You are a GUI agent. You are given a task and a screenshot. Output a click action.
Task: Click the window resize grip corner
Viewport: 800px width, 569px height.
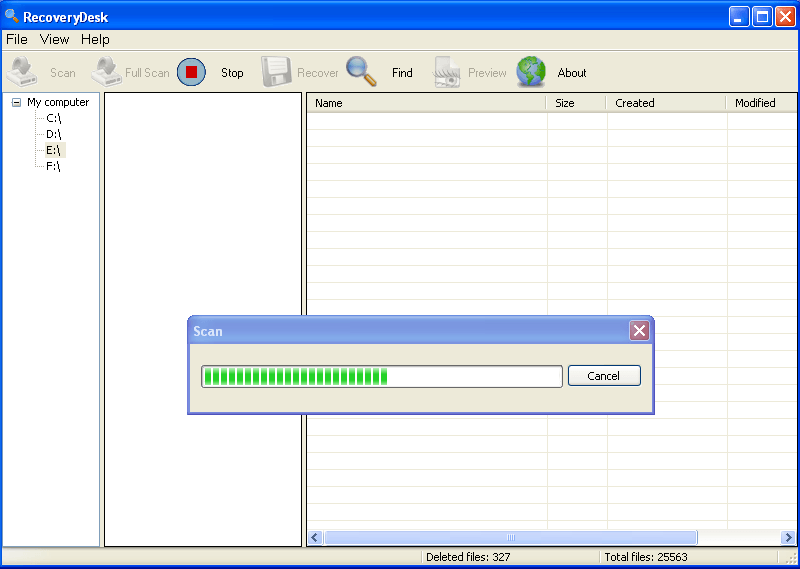pos(790,559)
